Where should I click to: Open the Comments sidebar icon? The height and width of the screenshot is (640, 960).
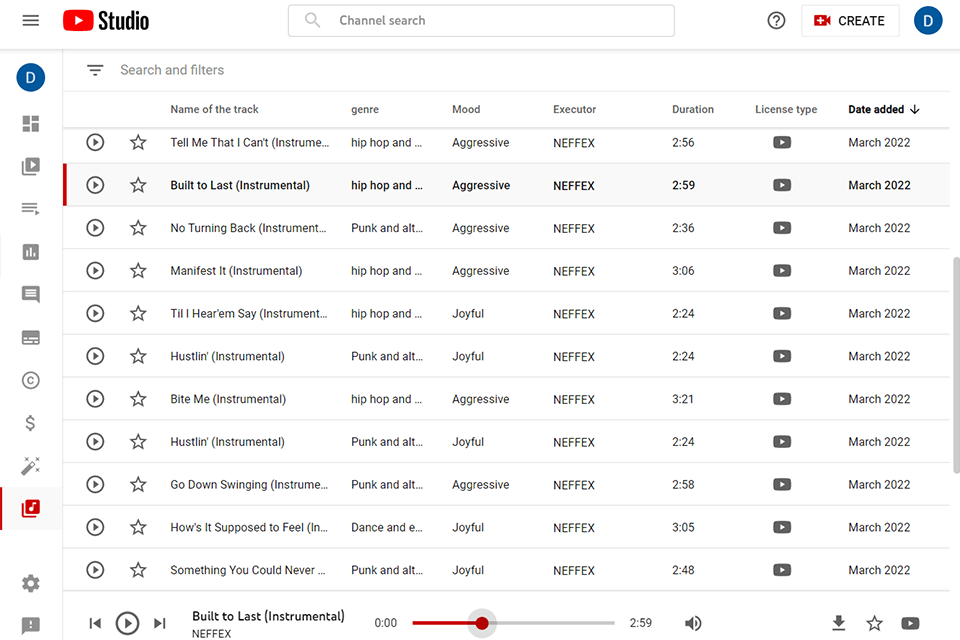point(31,295)
